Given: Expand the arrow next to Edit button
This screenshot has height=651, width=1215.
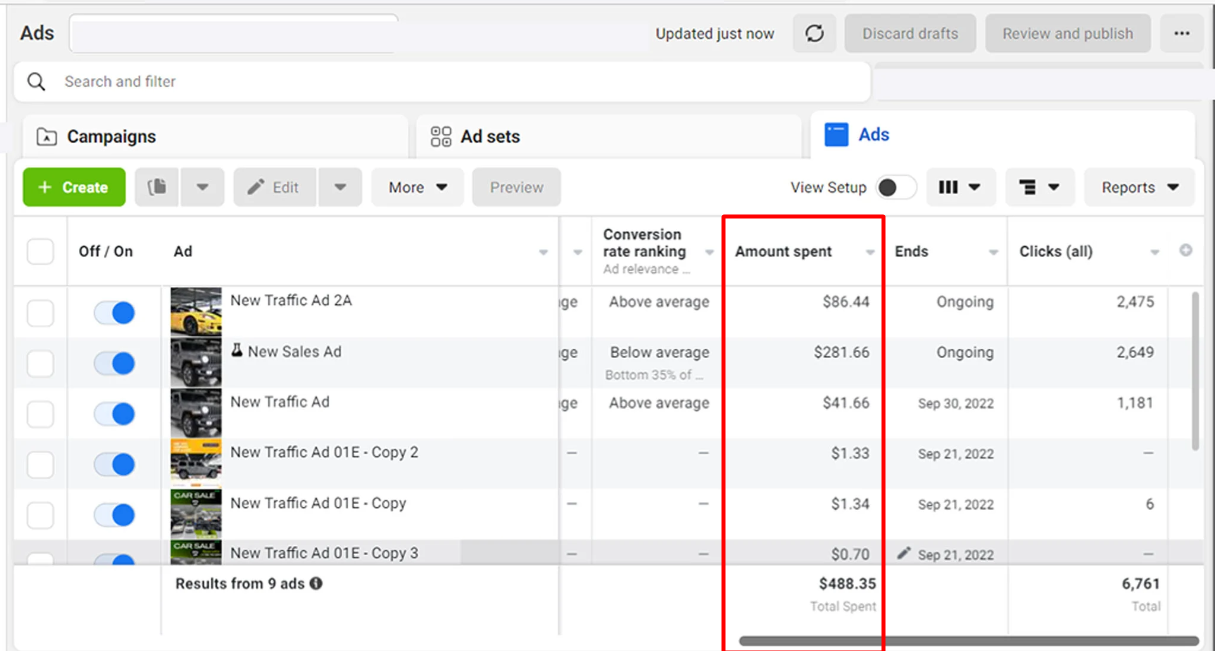Looking at the screenshot, I should tap(340, 187).
